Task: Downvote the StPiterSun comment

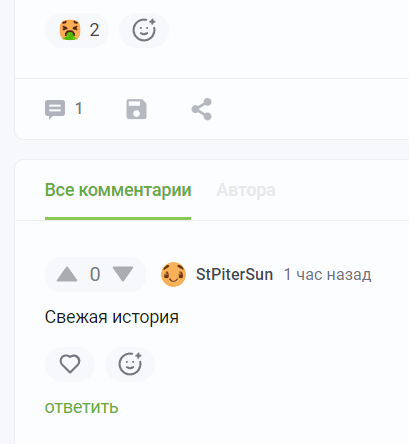Action: pyautogui.click(x=123, y=274)
